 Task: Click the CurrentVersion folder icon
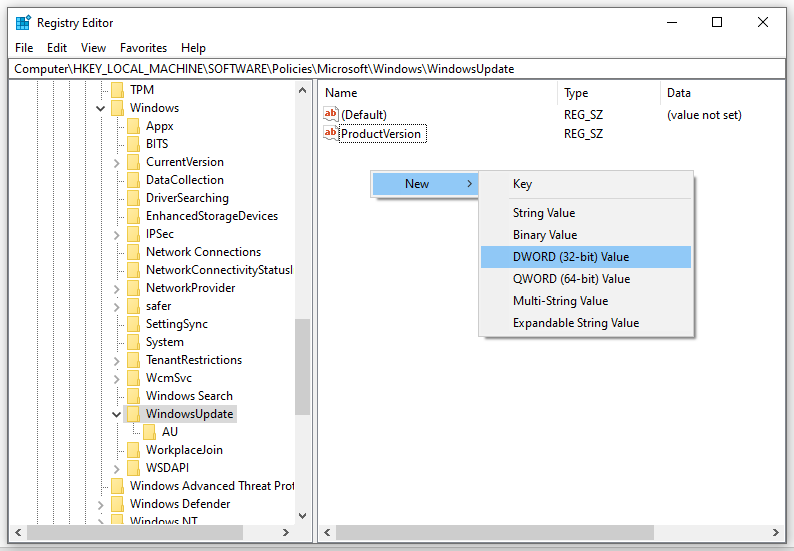click(134, 162)
